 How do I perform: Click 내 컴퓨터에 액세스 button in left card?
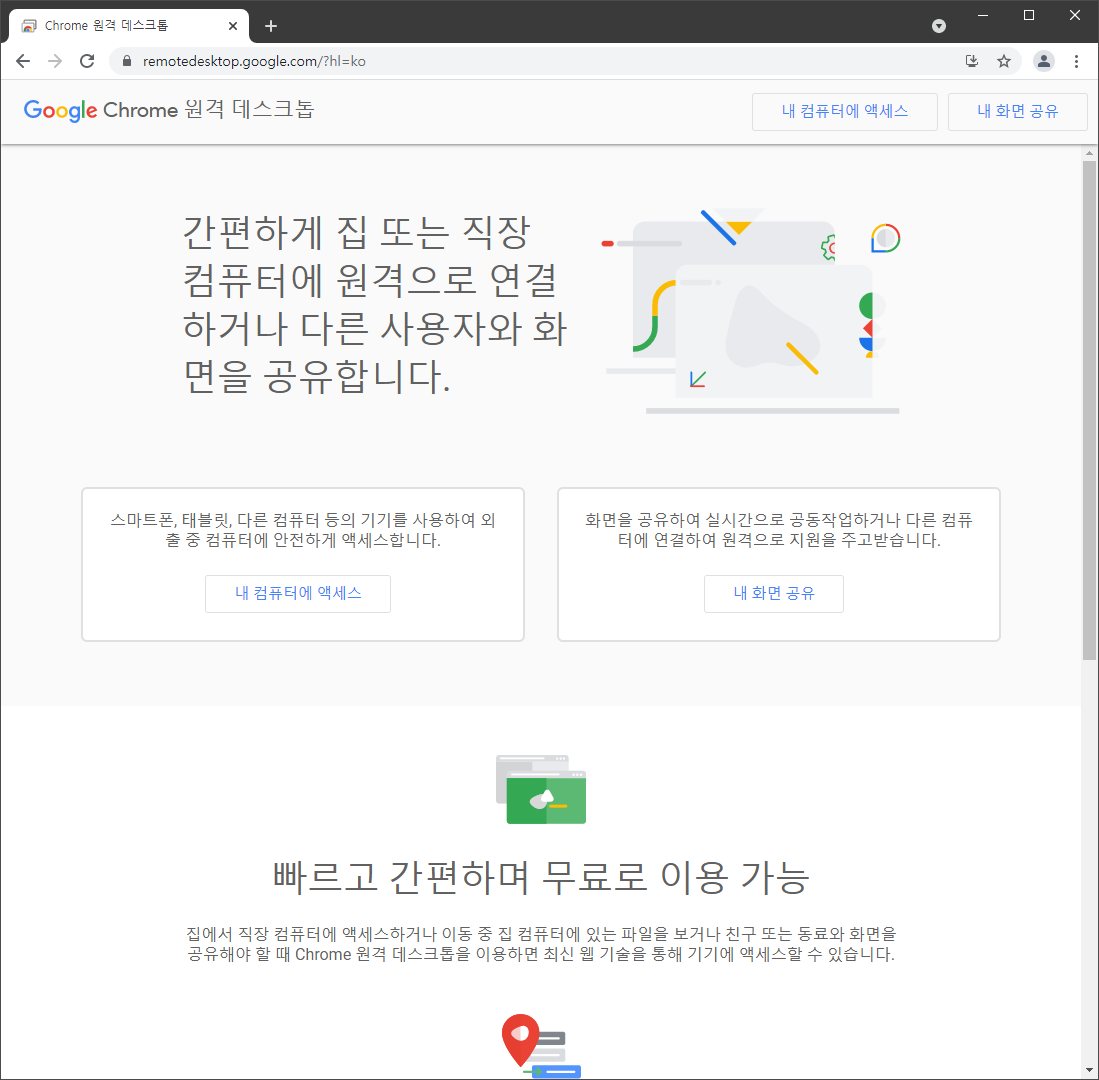[298, 594]
